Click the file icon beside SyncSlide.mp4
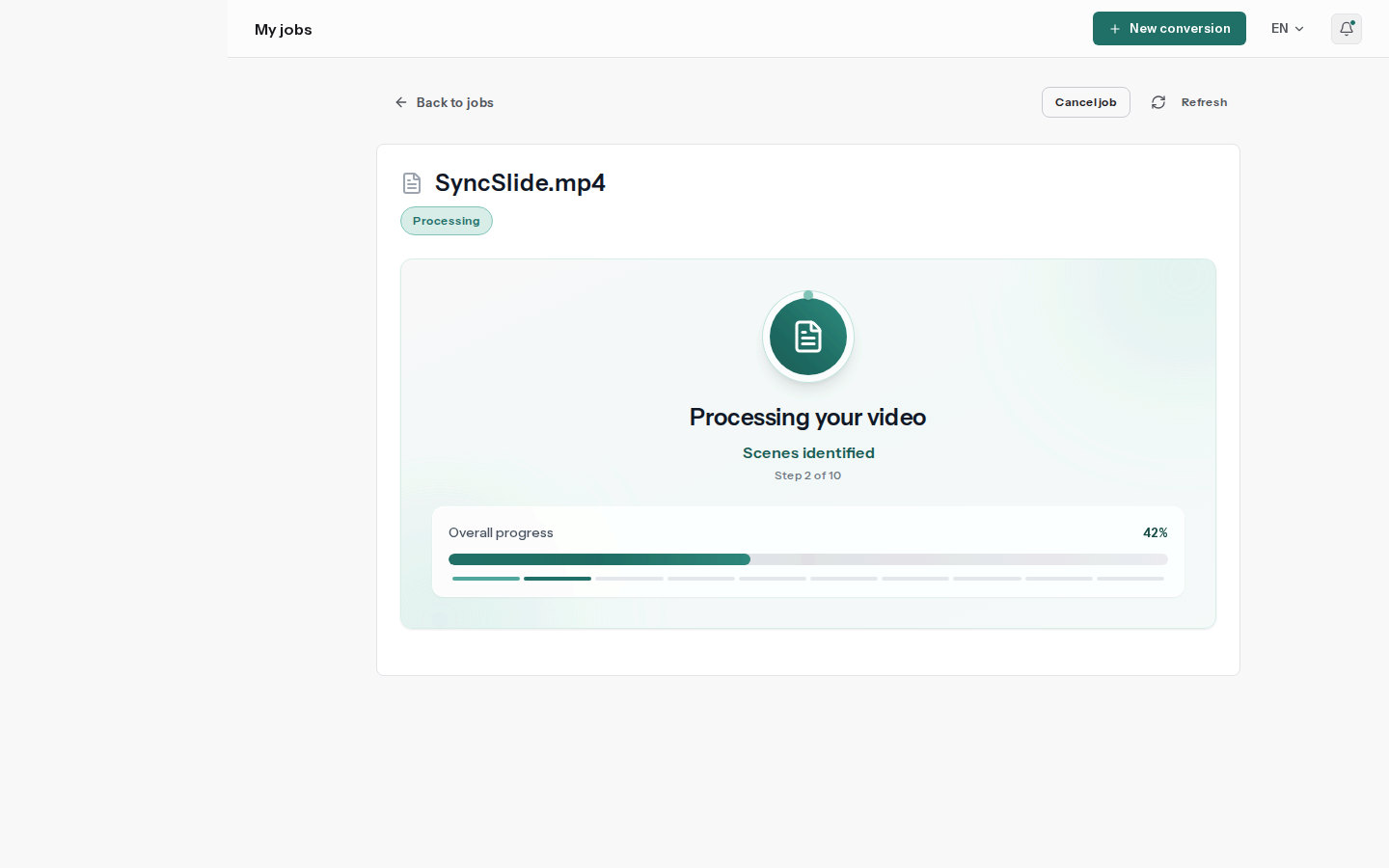This screenshot has height=868, width=1389. click(x=412, y=183)
